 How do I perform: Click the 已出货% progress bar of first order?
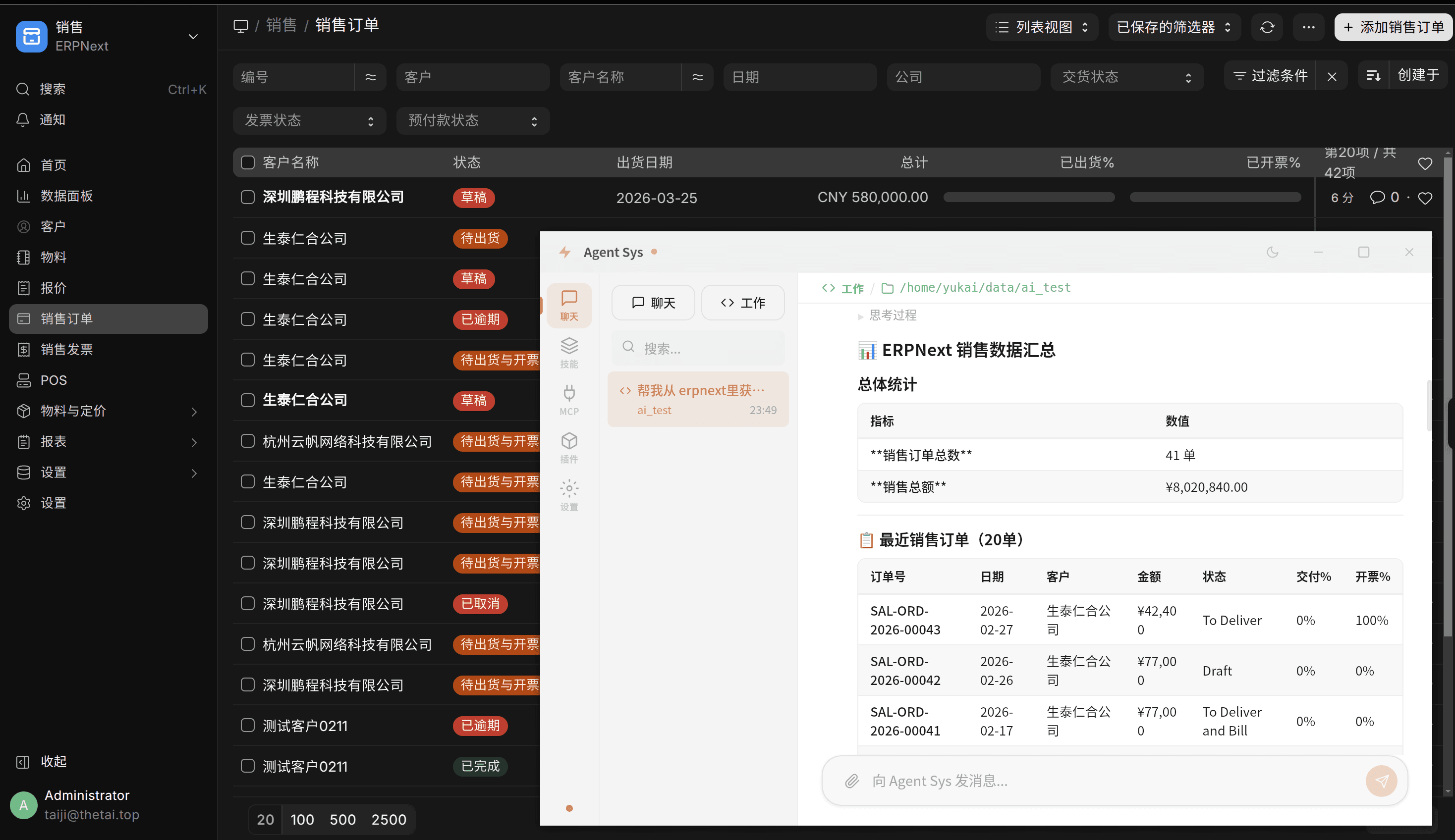(1028, 197)
